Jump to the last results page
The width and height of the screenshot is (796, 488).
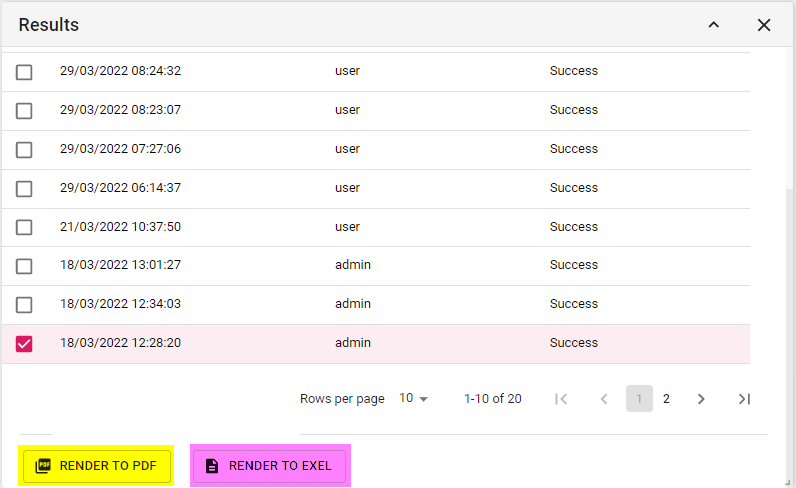pos(744,399)
